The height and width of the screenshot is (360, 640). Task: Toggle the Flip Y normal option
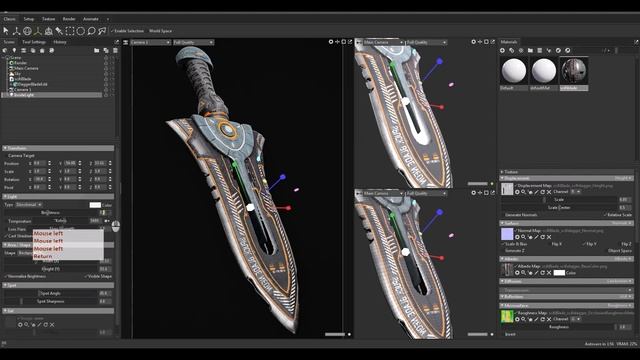pos(589,244)
